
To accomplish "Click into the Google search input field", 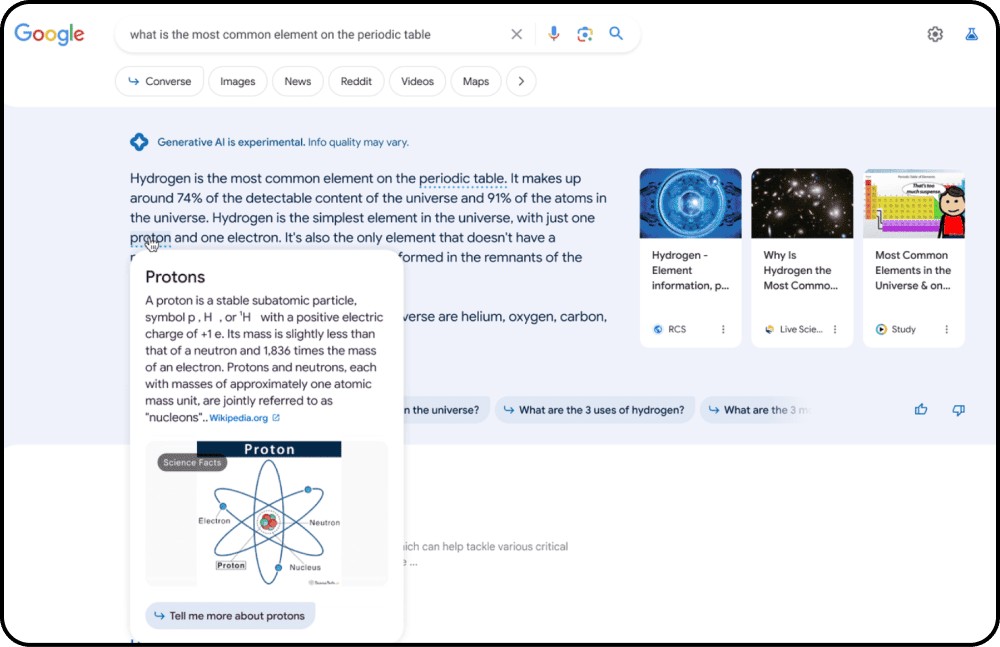I will pyautogui.click(x=312, y=34).
